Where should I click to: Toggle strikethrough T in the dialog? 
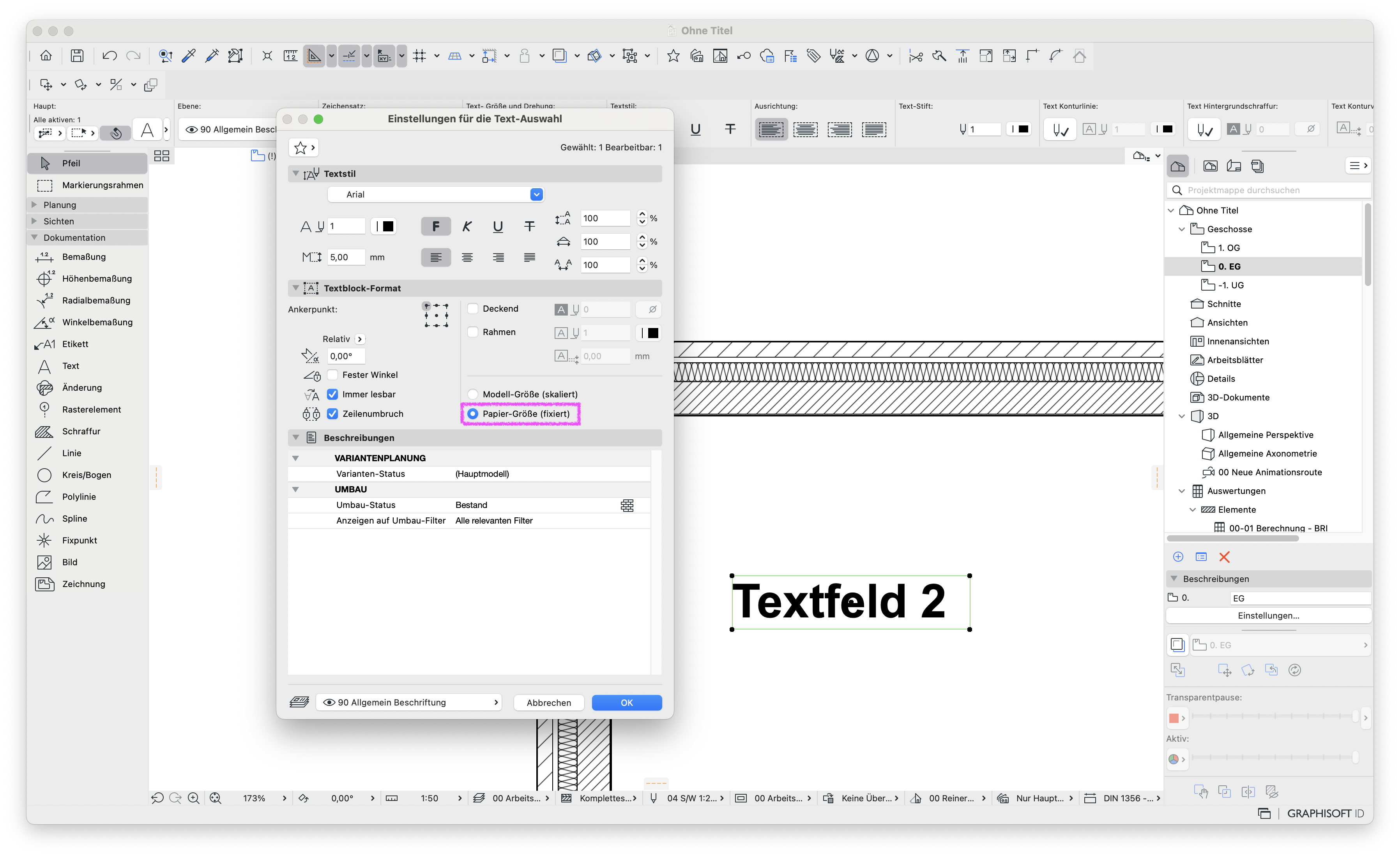pyautogui.click(x=530, y=227)
